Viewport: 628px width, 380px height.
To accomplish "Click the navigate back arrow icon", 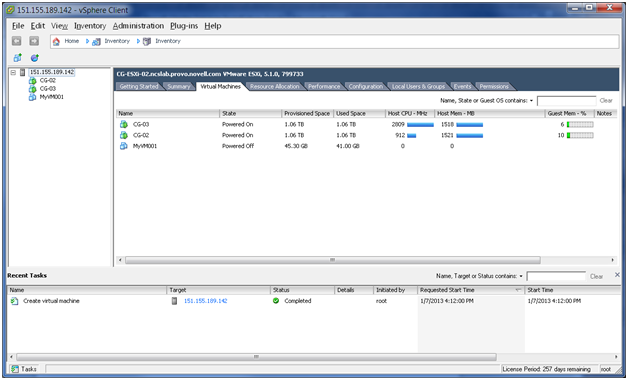I will [x=16, y=41].
